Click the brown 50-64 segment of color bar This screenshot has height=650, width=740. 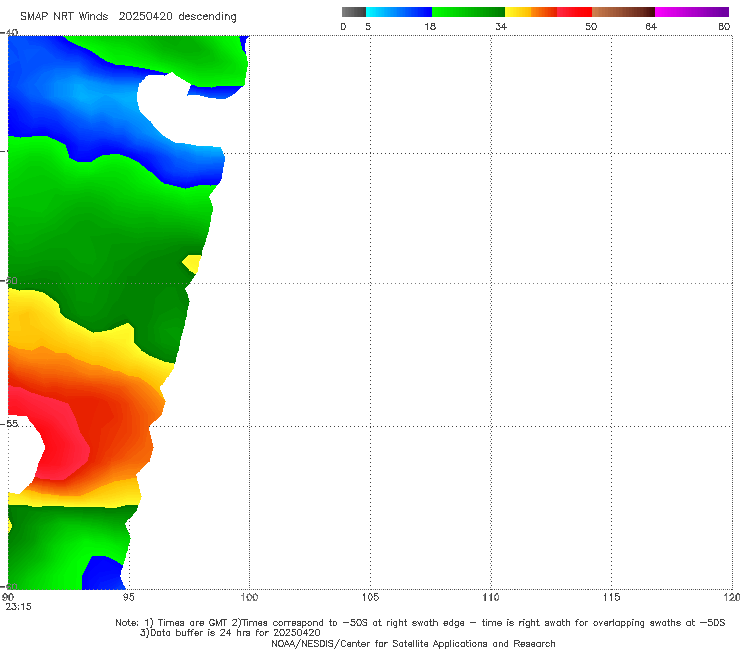[623, 12]
